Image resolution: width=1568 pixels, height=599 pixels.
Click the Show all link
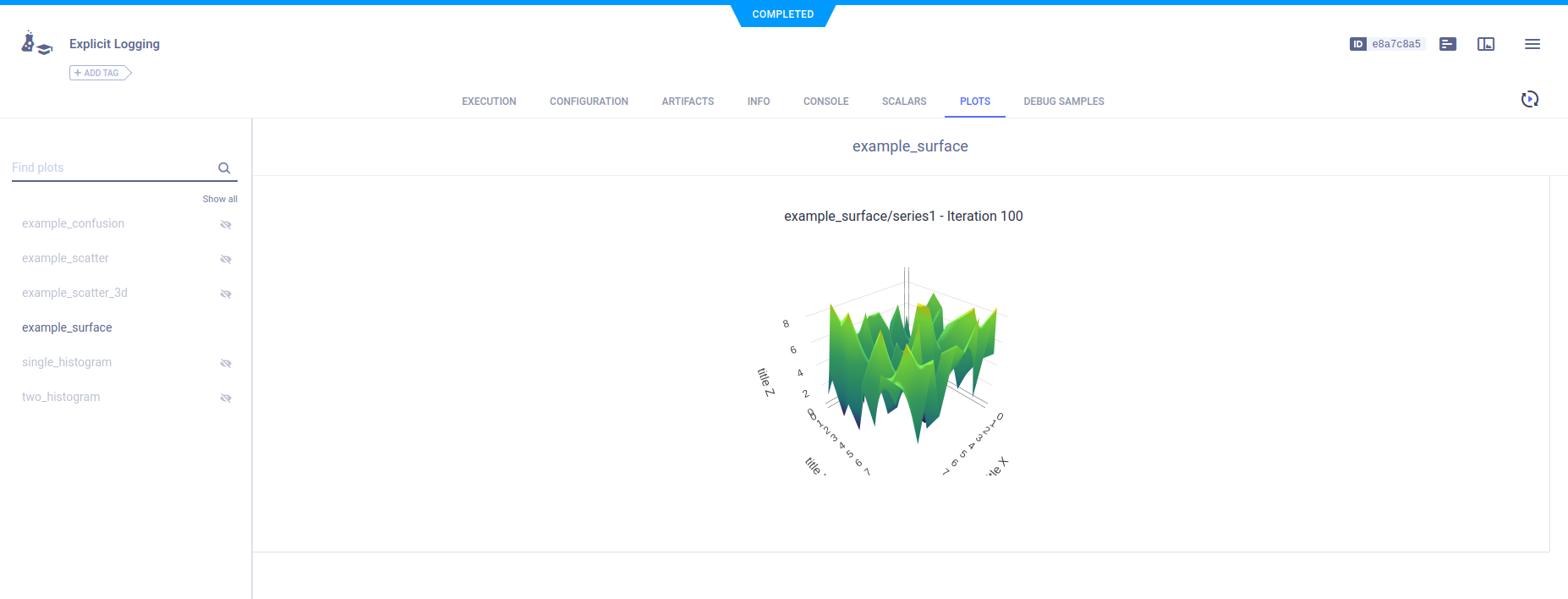pos(220,199)
